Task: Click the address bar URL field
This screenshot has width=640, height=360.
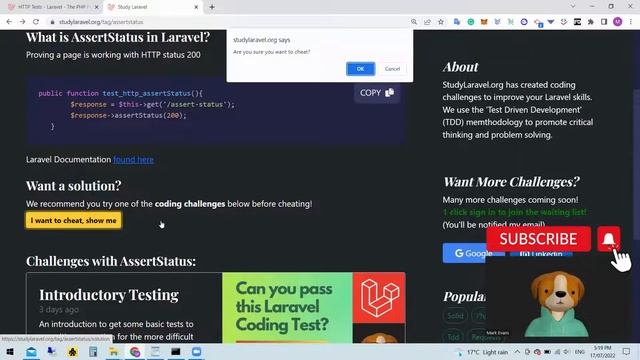Action: pyautogui.click(x=229, y=22)
